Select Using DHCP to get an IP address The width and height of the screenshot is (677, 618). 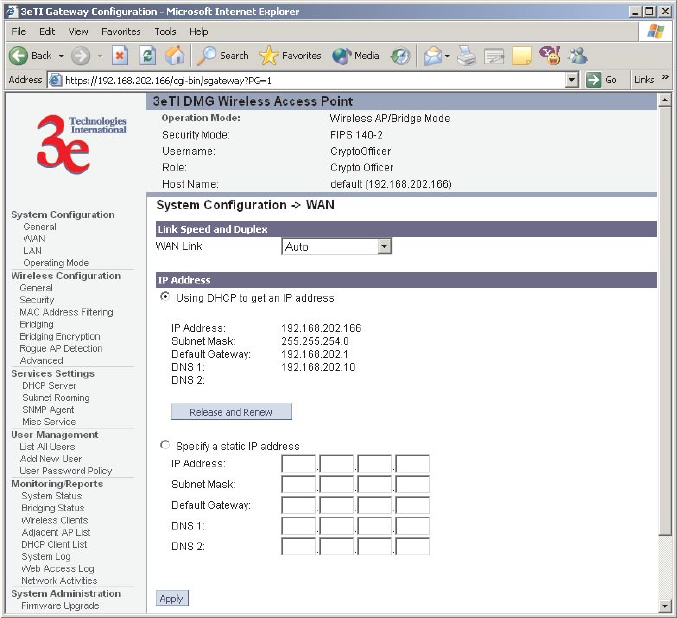tap(165, 297)
